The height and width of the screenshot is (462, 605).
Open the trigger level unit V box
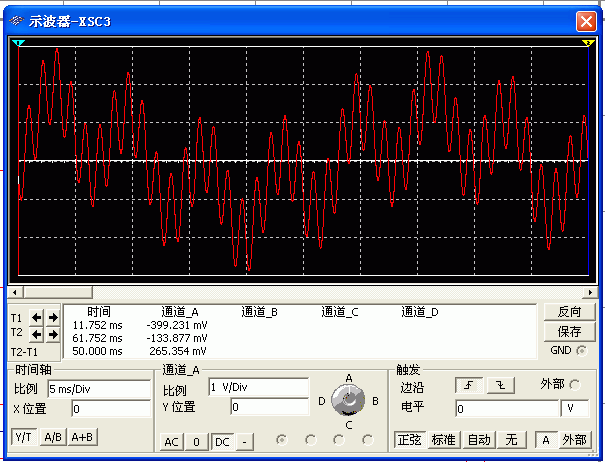(x=574, y=409)
